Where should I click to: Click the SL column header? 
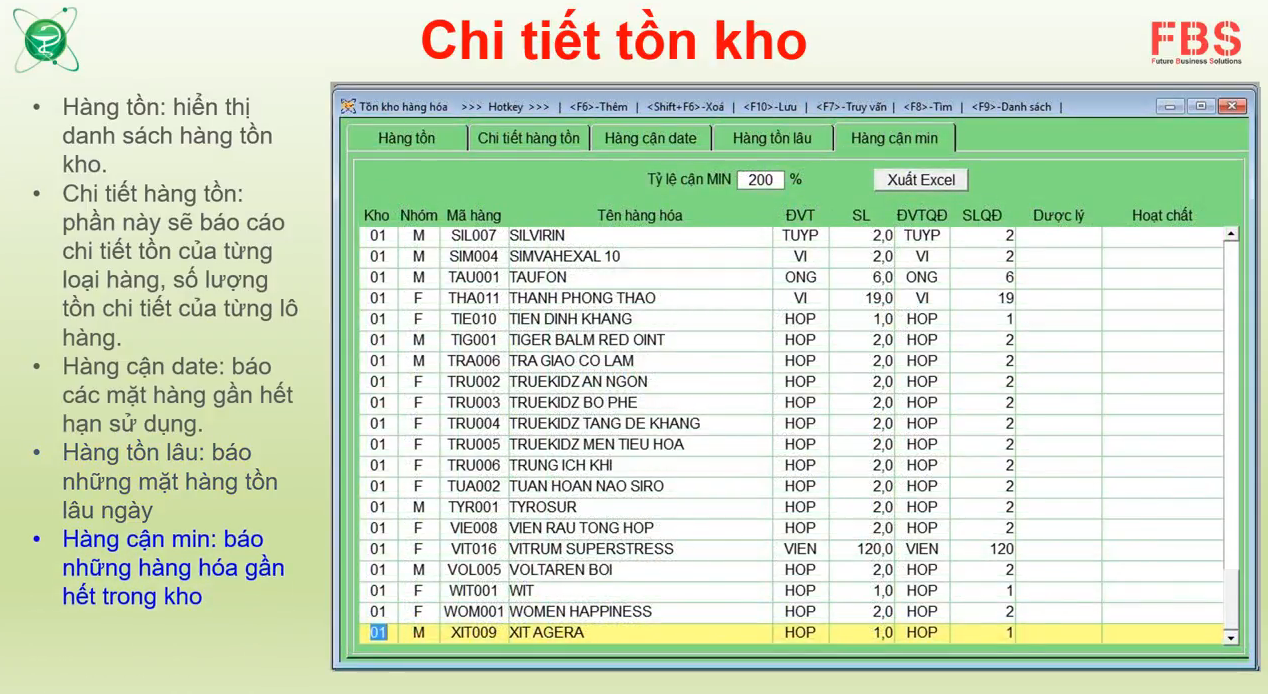click(x=861, y=215)
